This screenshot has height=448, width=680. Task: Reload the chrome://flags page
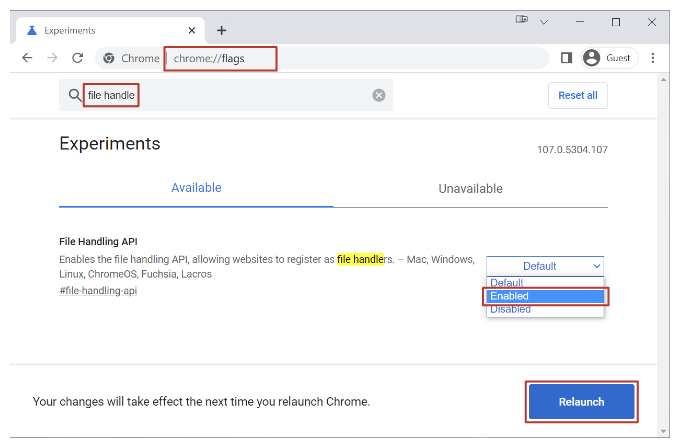[x=78, y=58]
